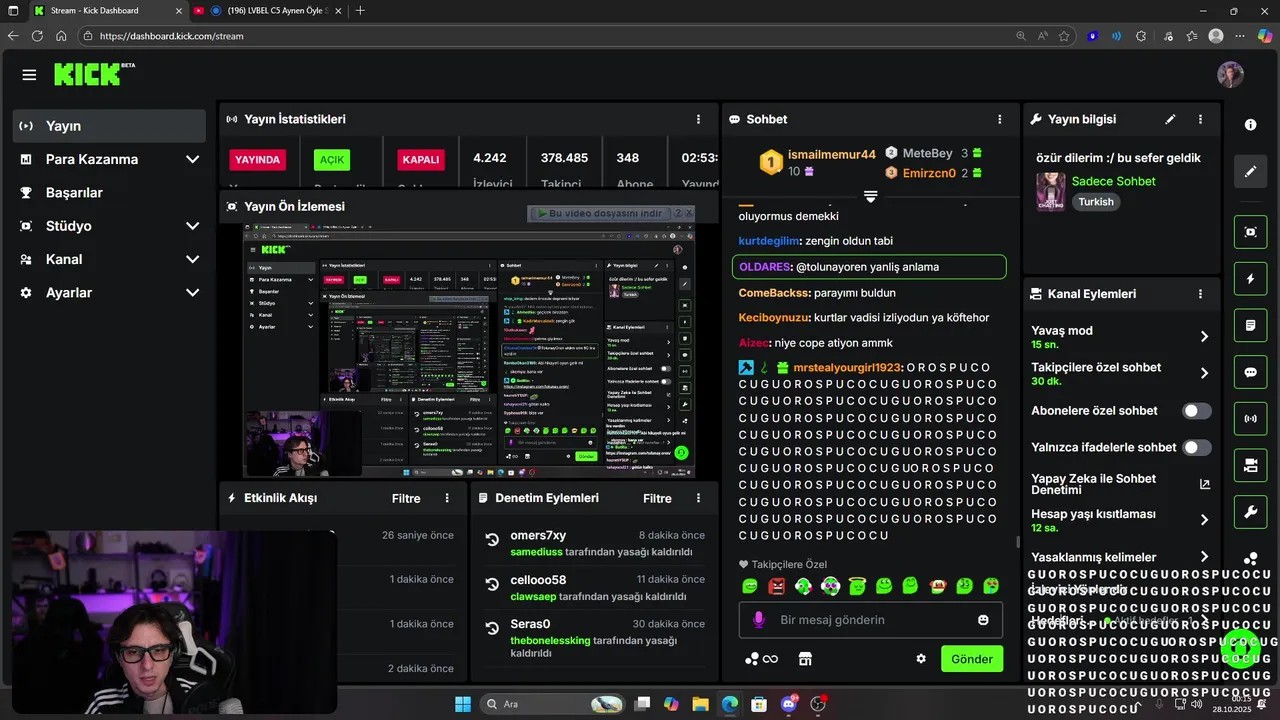Screen dimensions: 1280x720
Task: Expand the Kanal sidebar section
Action: 192,259
